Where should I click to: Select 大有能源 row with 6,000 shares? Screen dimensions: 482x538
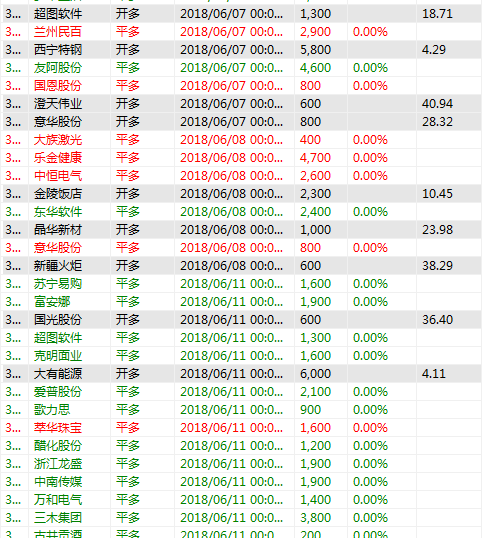[241, 374]
